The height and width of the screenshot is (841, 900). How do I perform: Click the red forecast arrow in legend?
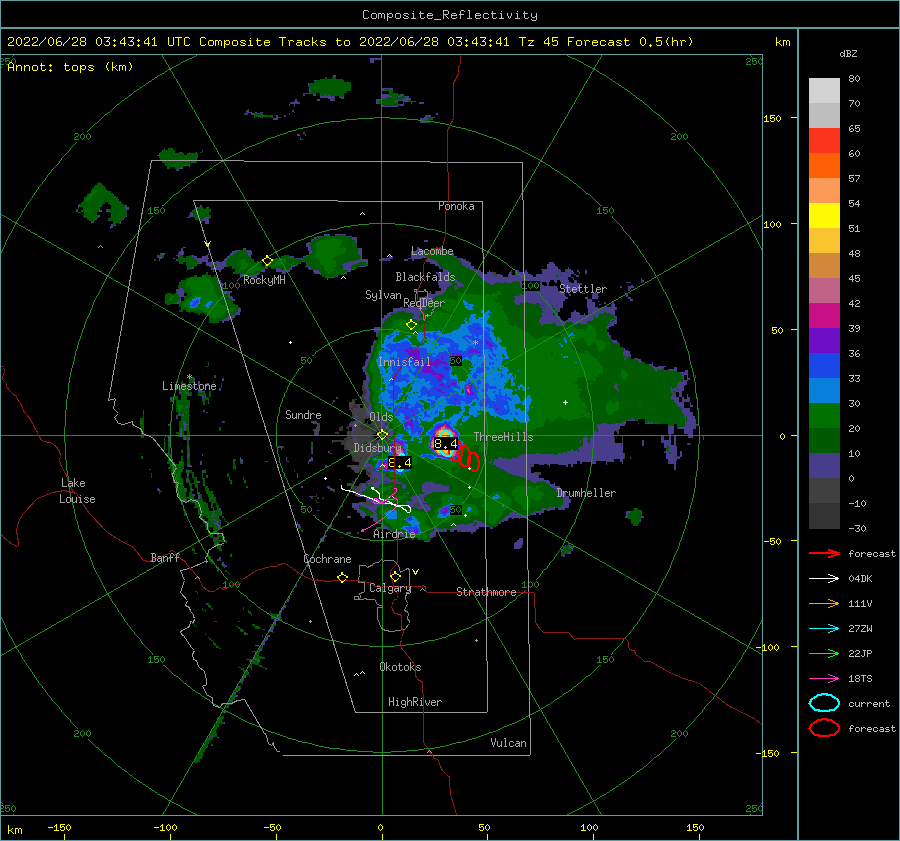tap(824, 553)
